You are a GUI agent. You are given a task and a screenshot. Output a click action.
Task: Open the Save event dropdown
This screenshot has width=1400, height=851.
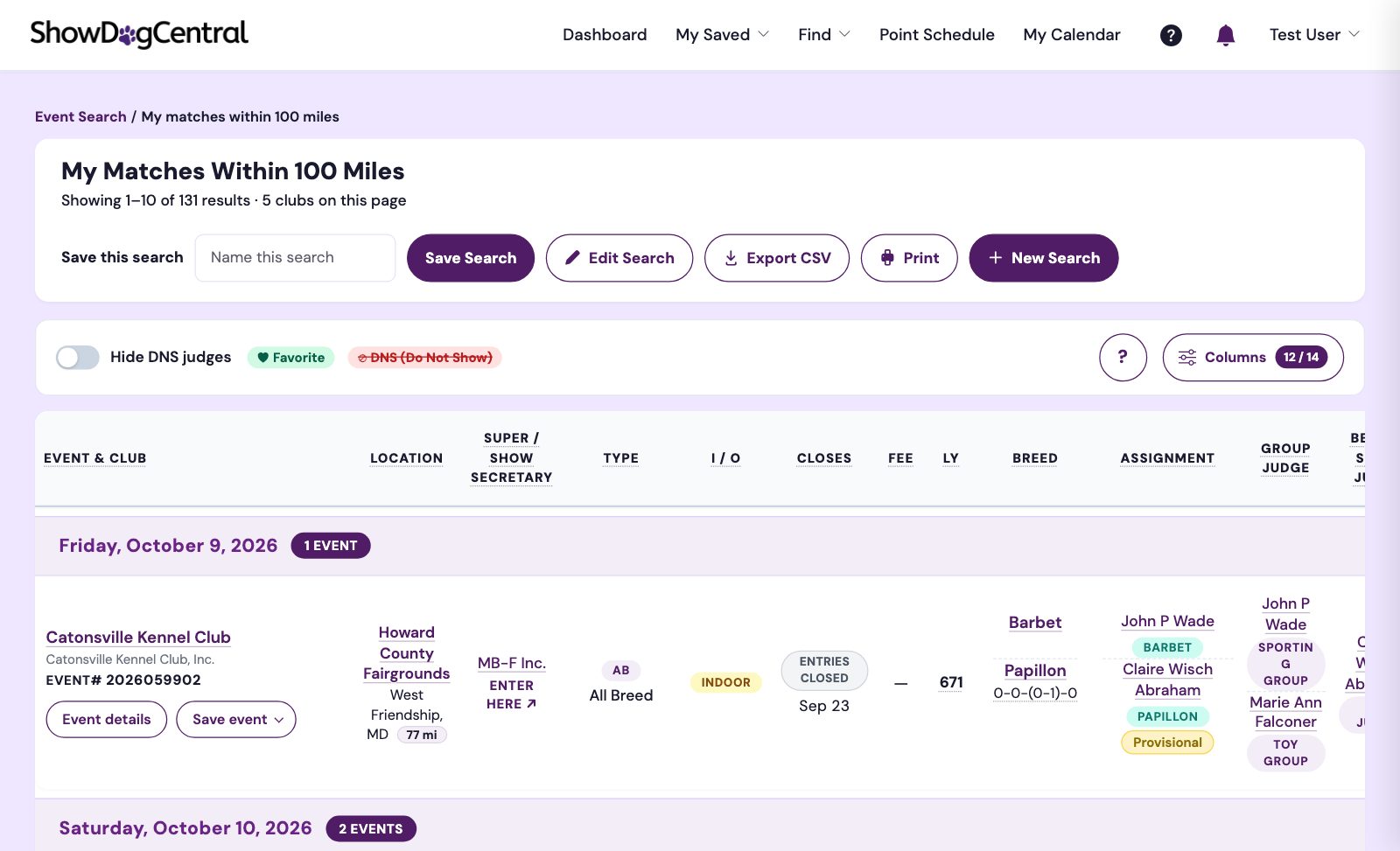click(x=236, y=719)
